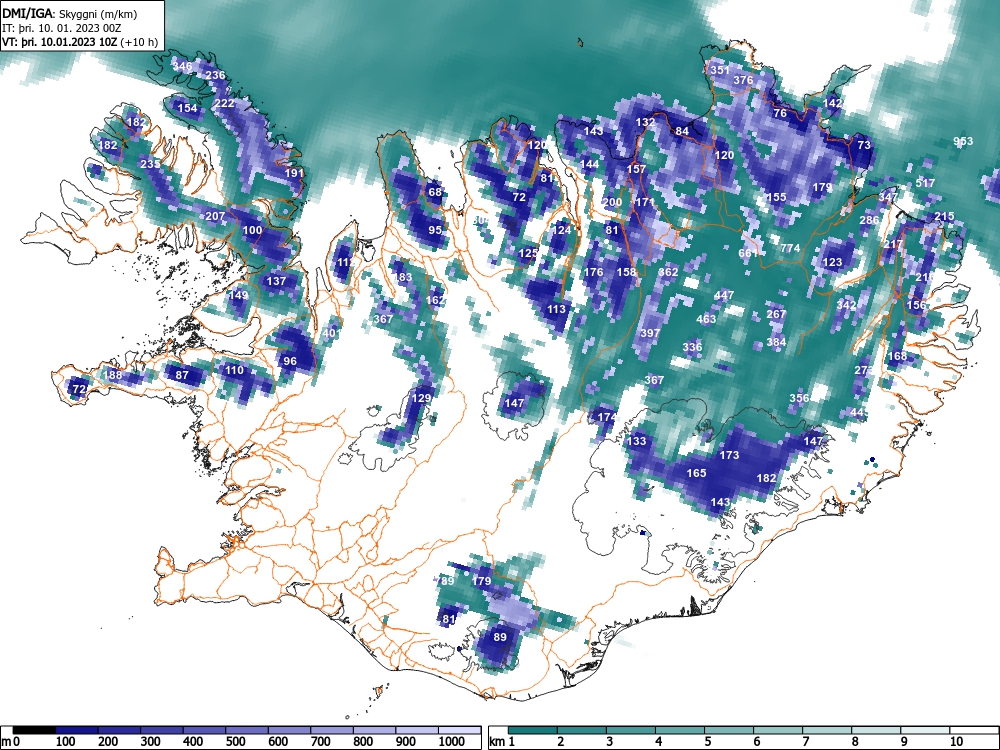This screenshot has width=1000, height=750.
Task: Click the visibility value 142
Action: (x=832, y=103)
